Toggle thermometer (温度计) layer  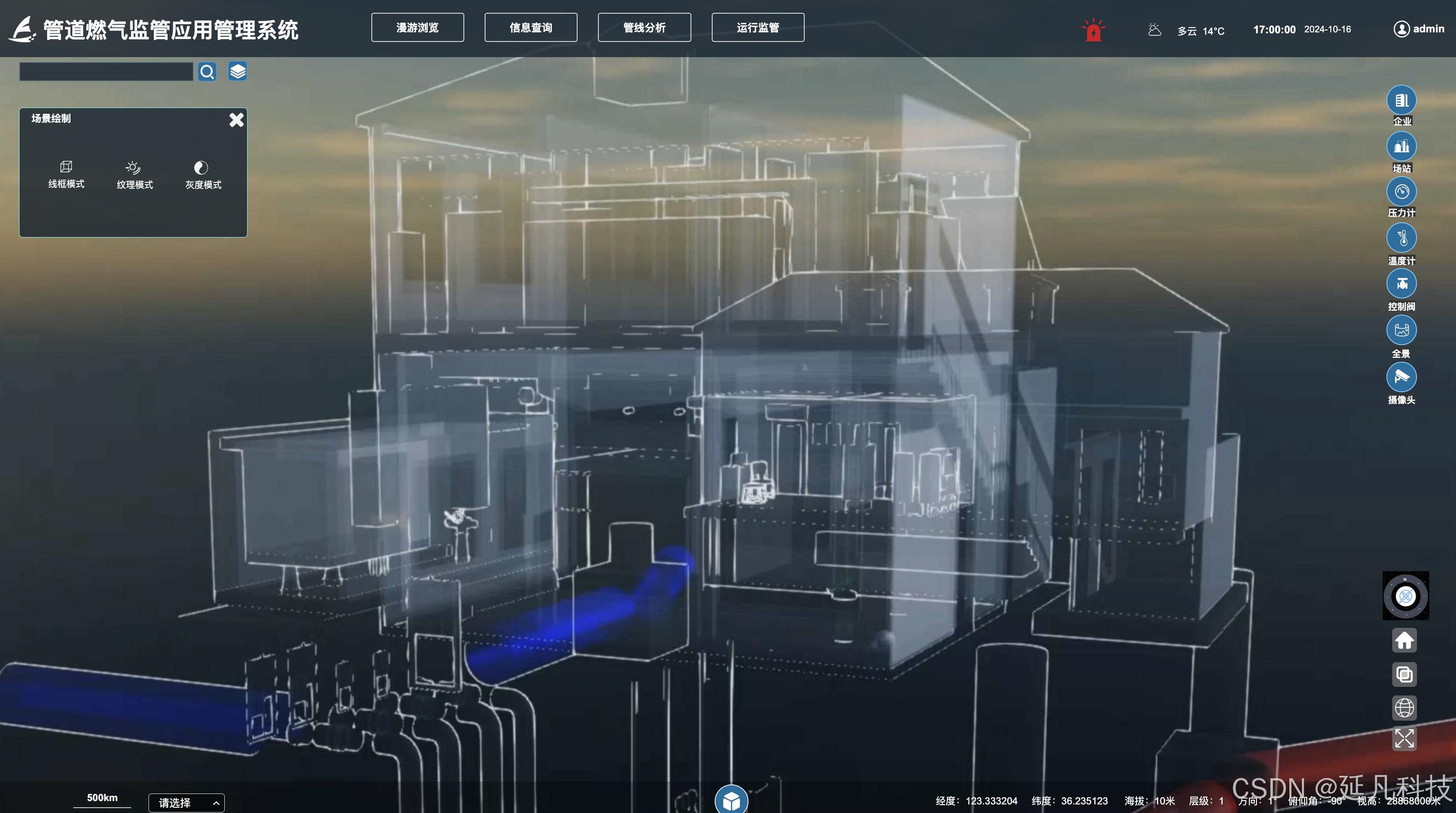click(x=1401, y=238)
